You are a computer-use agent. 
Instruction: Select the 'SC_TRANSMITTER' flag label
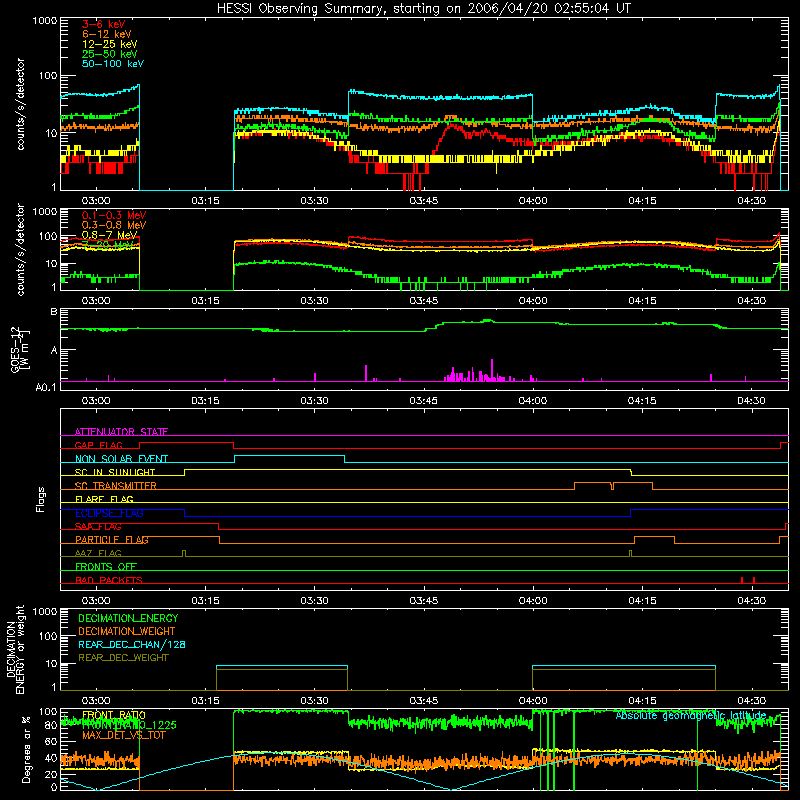(x=116, y=486)
